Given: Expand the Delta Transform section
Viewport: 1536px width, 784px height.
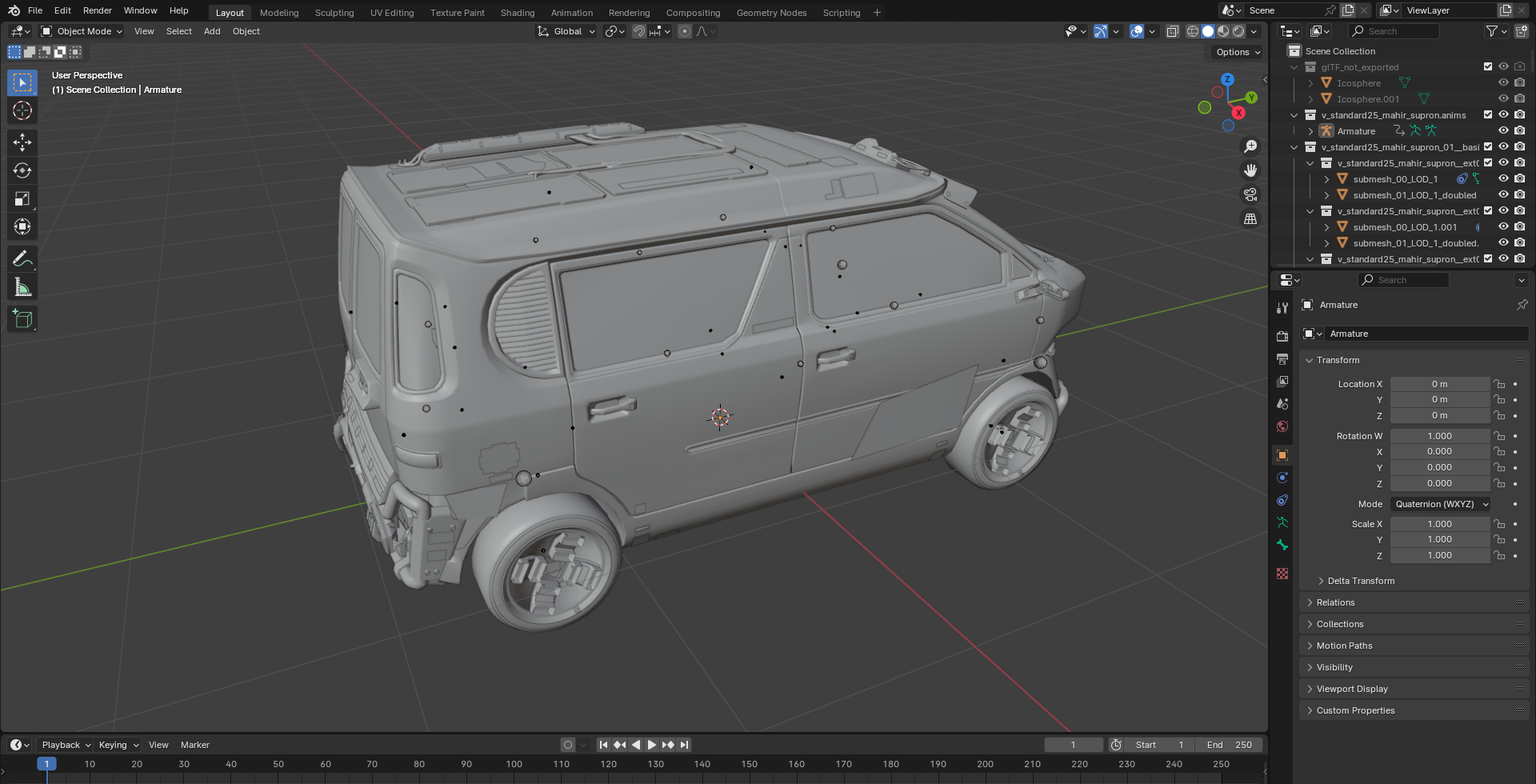Looking at the screenshot, I should tap(1360, 581).
